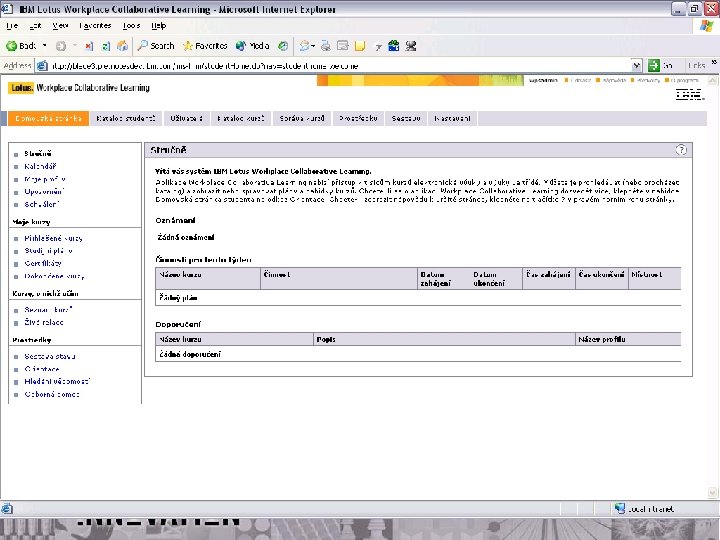
Task: Open the Studijní plán link
Action: pos(48,251)
